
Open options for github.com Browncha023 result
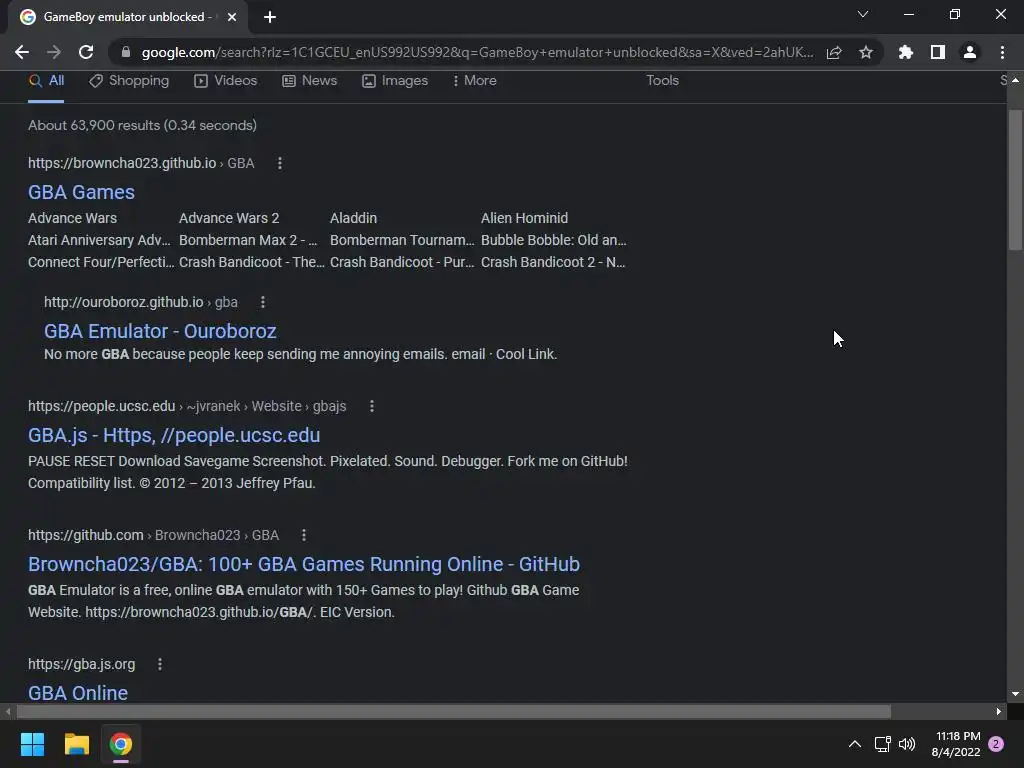coord(304,536)
